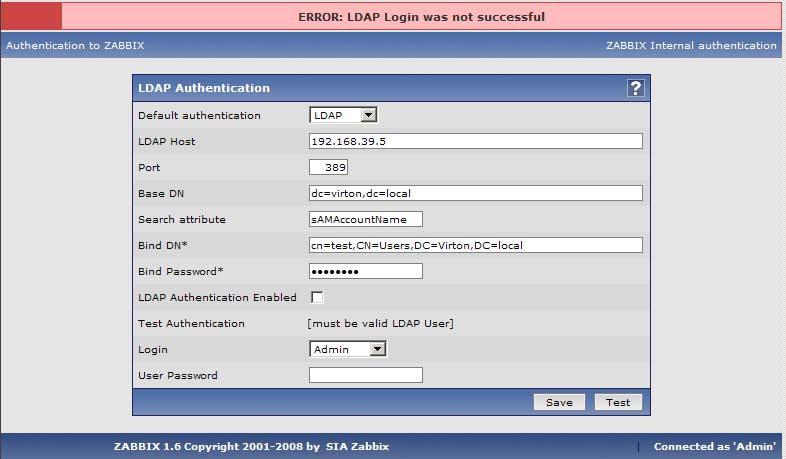The height and width of the screenshot is (459, 786).
Task: Click the LDAP Authentication panel title
Action: pos(204,88)
